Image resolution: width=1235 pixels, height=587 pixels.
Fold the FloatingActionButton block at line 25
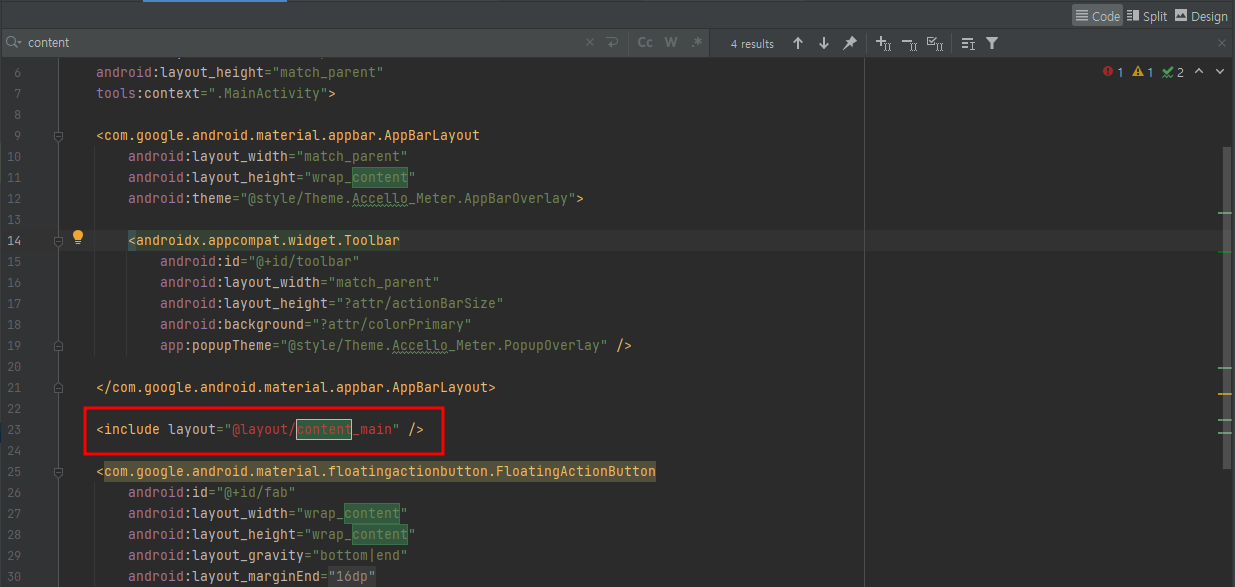[58, 471]
